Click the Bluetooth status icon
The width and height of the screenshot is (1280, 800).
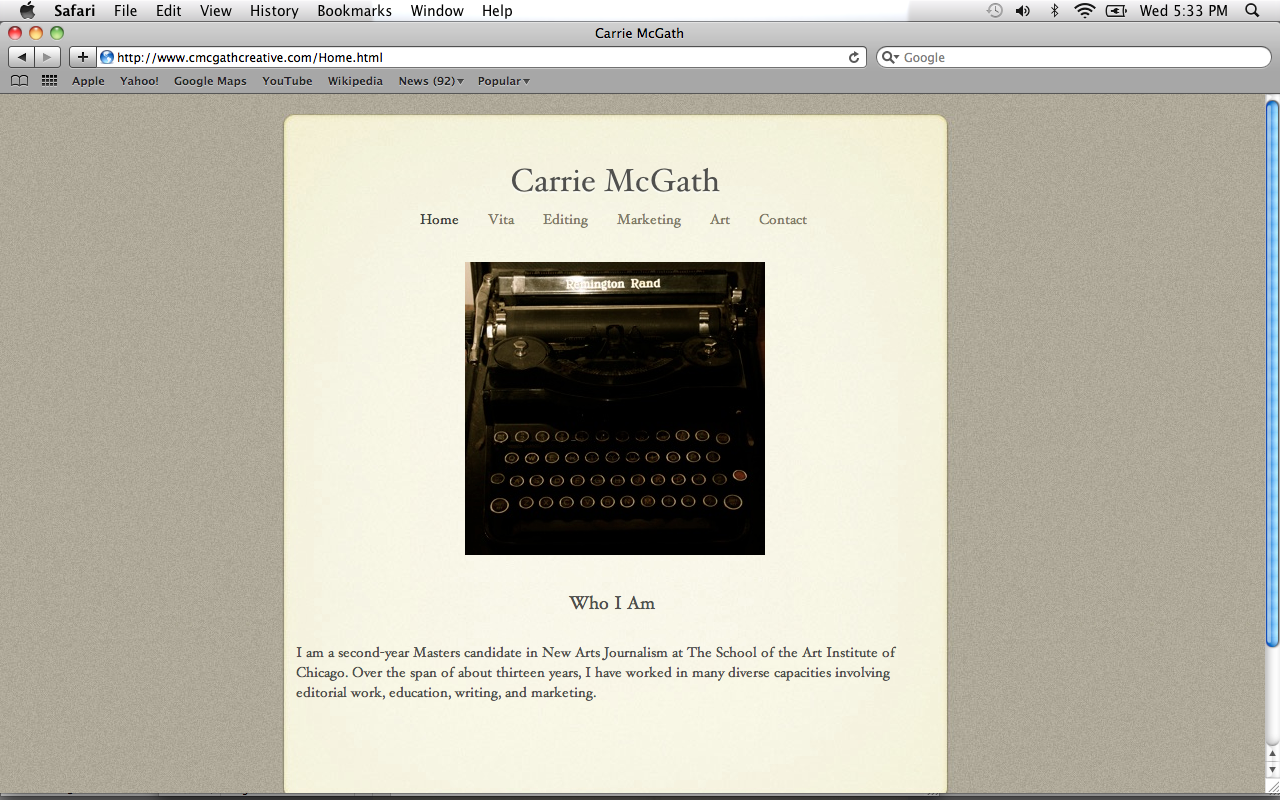tap(1054, 11)
